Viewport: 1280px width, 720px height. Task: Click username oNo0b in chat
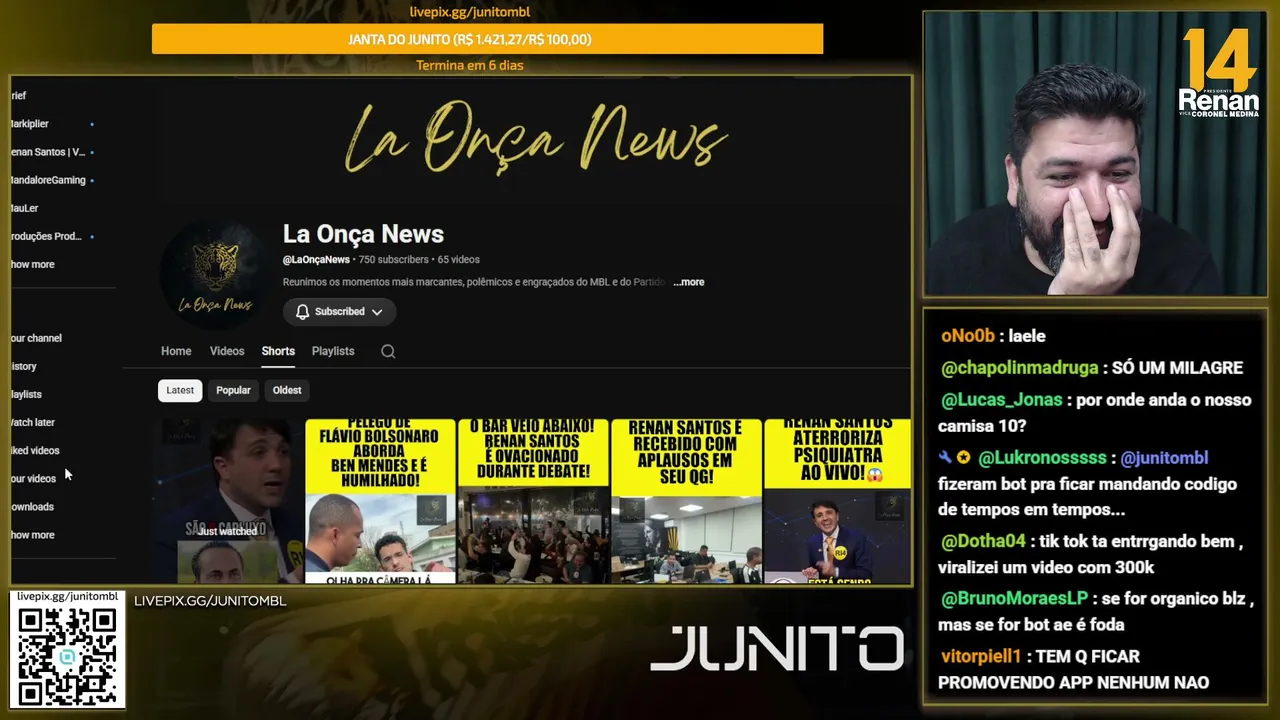click(x=968, y=336)
